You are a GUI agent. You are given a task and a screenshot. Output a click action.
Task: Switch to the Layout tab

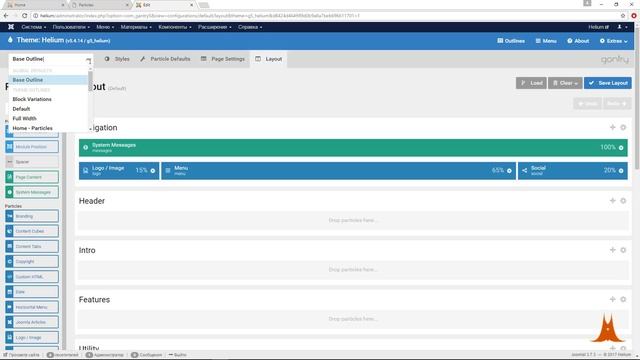point(269,59)
